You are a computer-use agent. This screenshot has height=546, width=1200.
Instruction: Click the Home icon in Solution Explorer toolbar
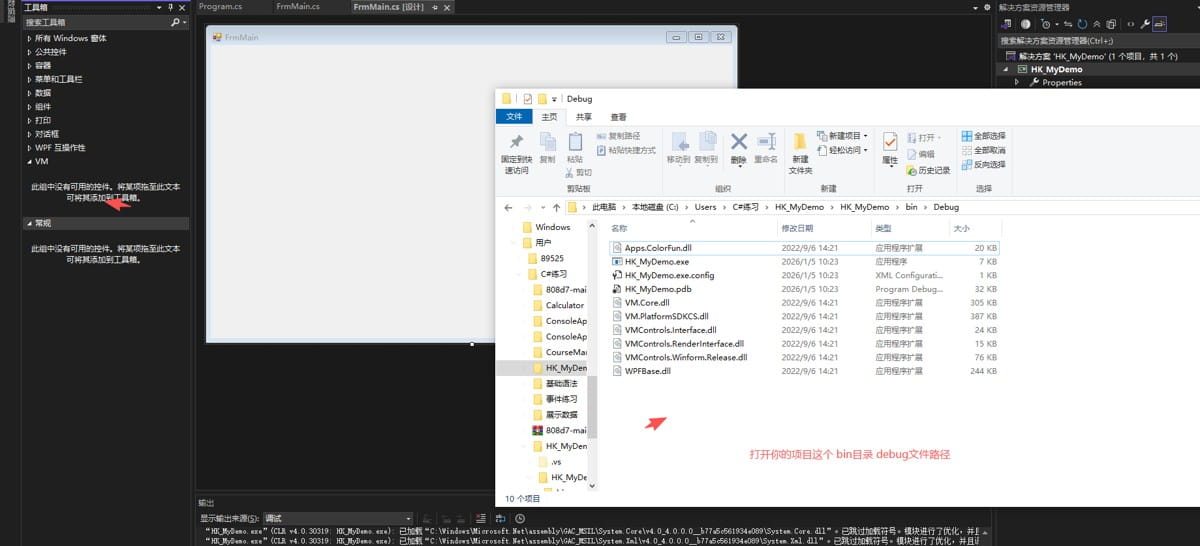tap(1024, 23)
